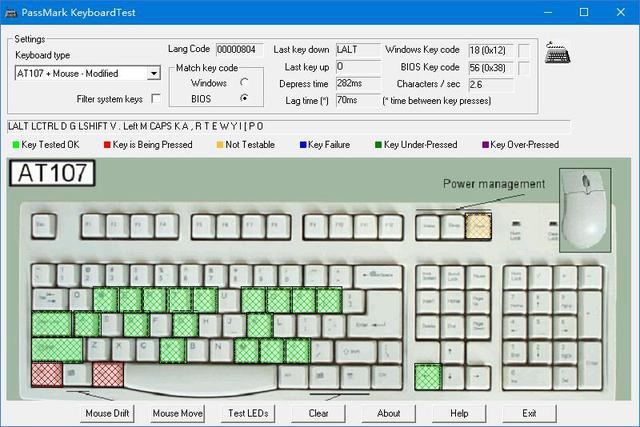Click the Characters / sec field showing 2.6

point(491,85)
